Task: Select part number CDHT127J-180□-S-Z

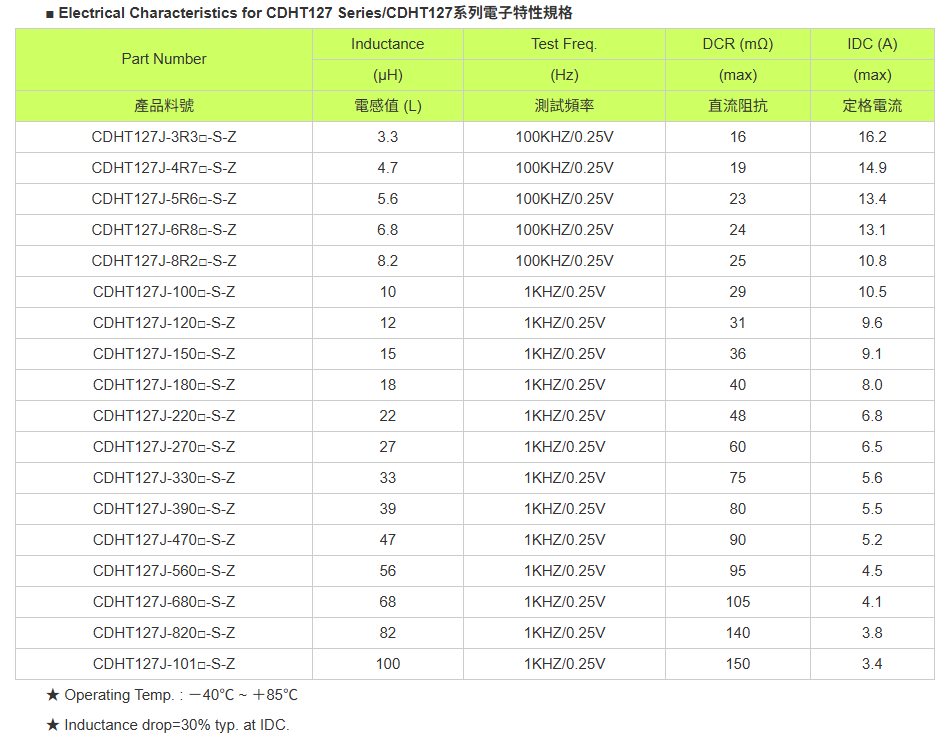Action: coord(164,384)
